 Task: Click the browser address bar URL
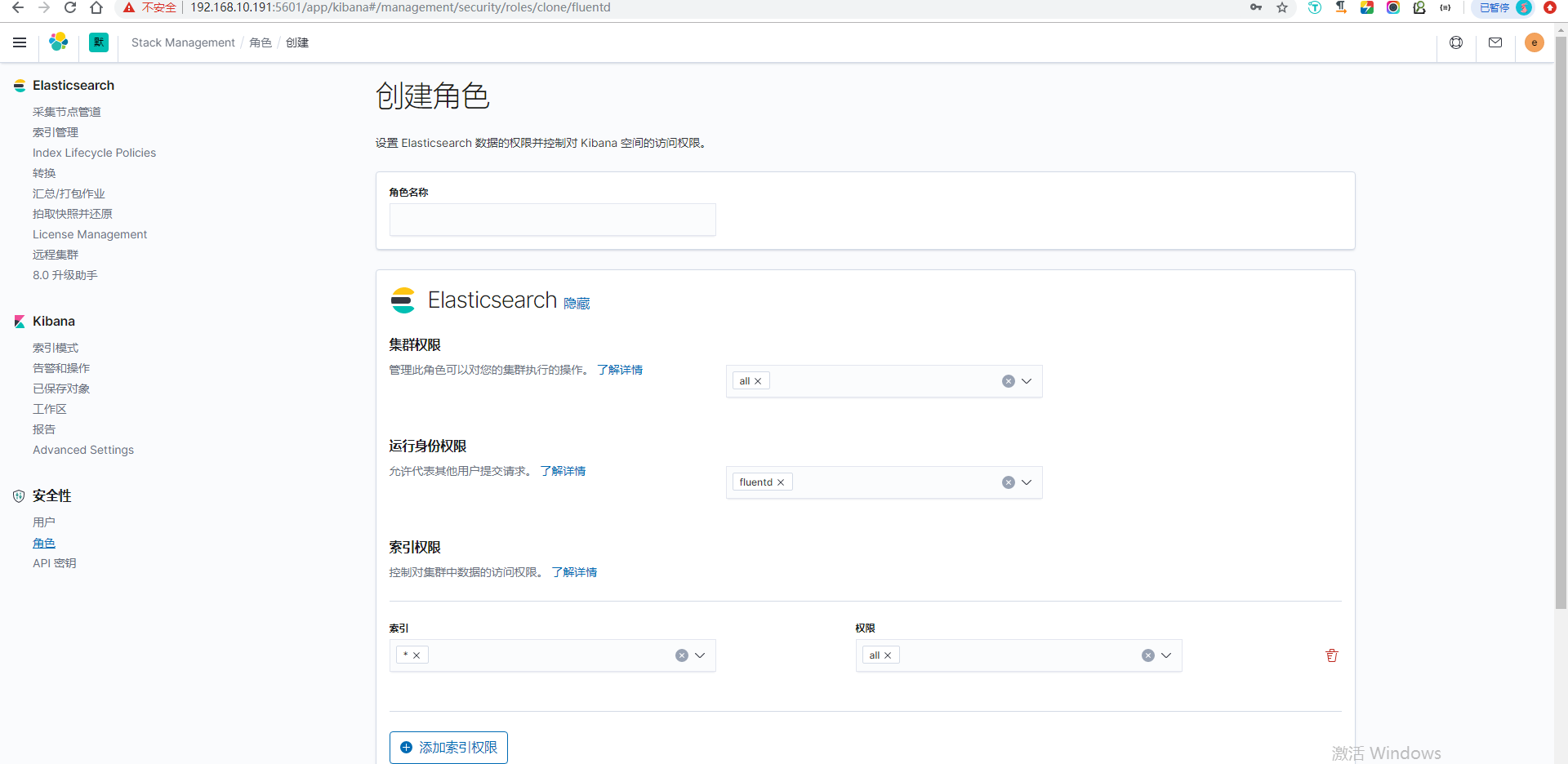(x=400, y=7)
